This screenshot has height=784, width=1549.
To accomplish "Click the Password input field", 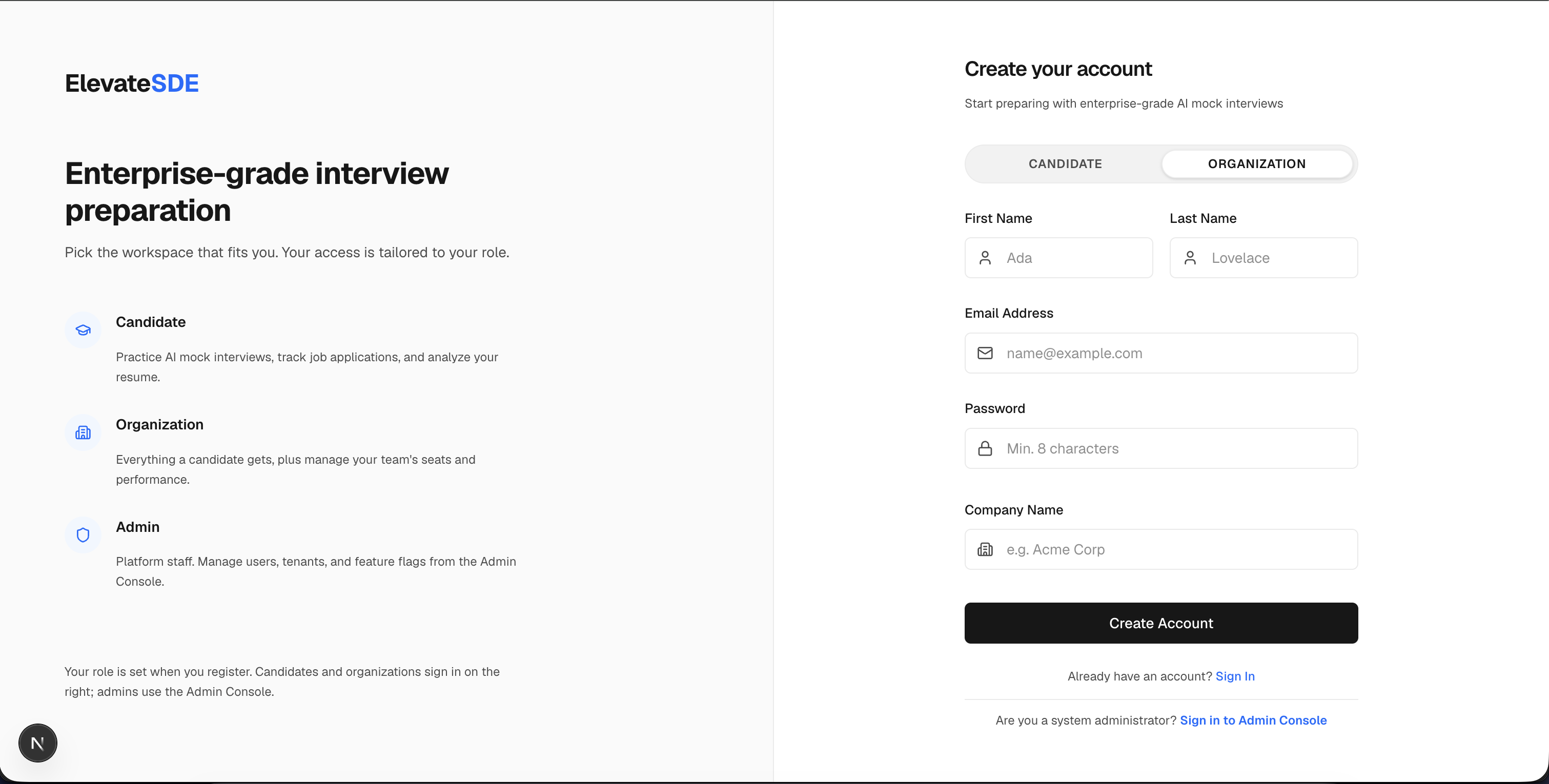I will tap(1161, 448).
